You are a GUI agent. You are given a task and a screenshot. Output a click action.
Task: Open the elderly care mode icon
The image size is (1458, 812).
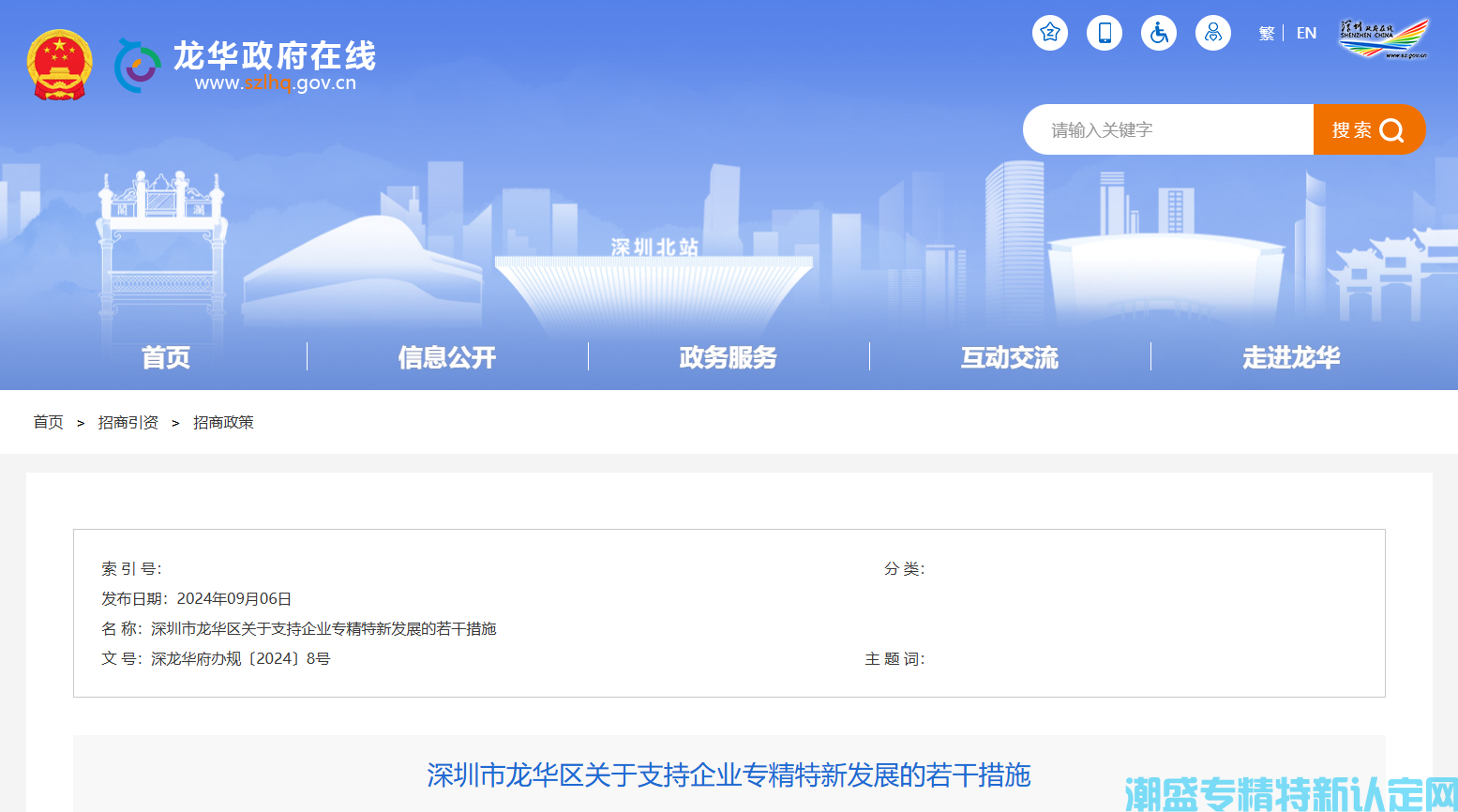[x=1213, y=33]
